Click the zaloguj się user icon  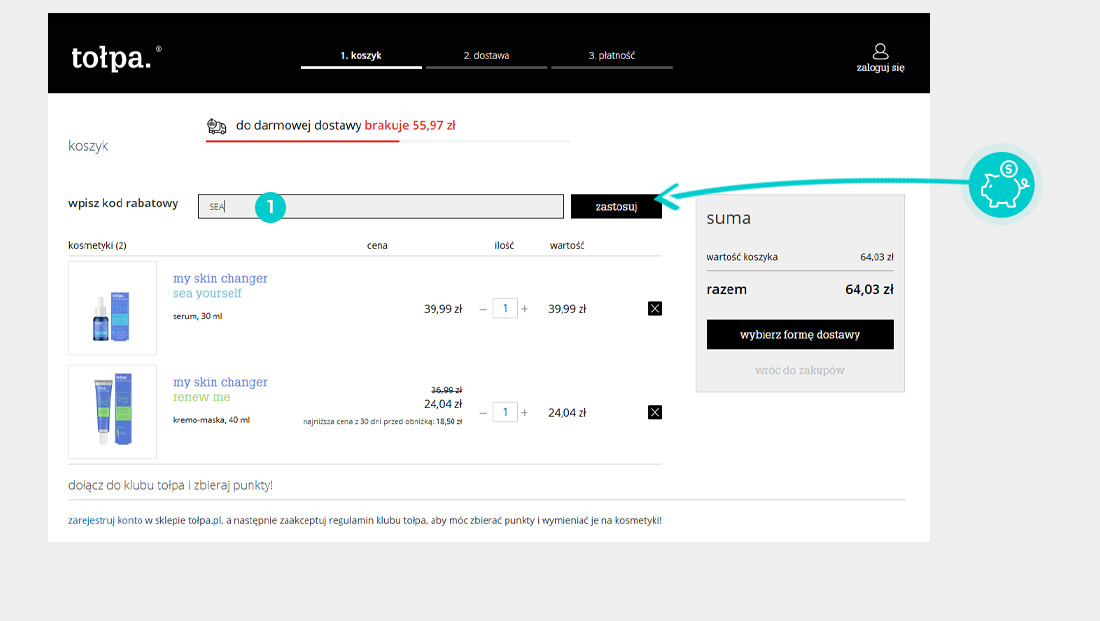click(x=880, y=51)
